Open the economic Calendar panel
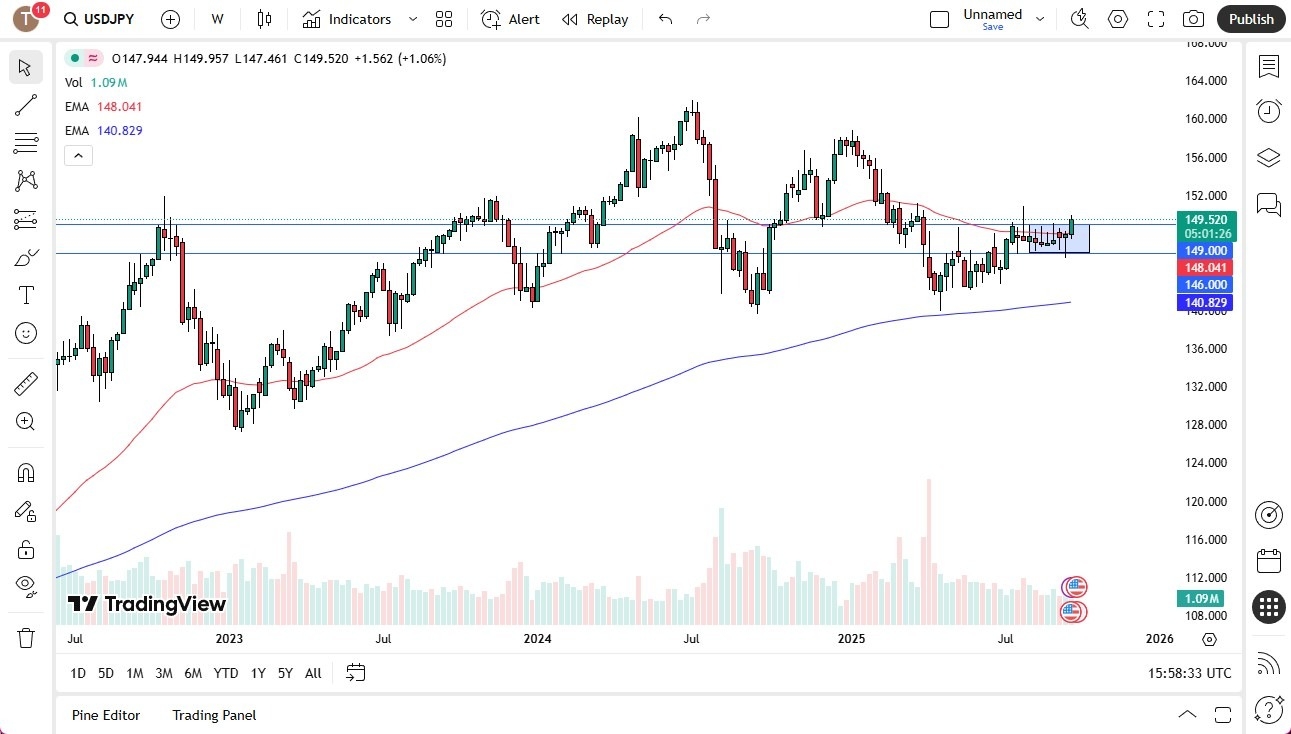This screenshot has width=1291, height=734. (1268, 560)
